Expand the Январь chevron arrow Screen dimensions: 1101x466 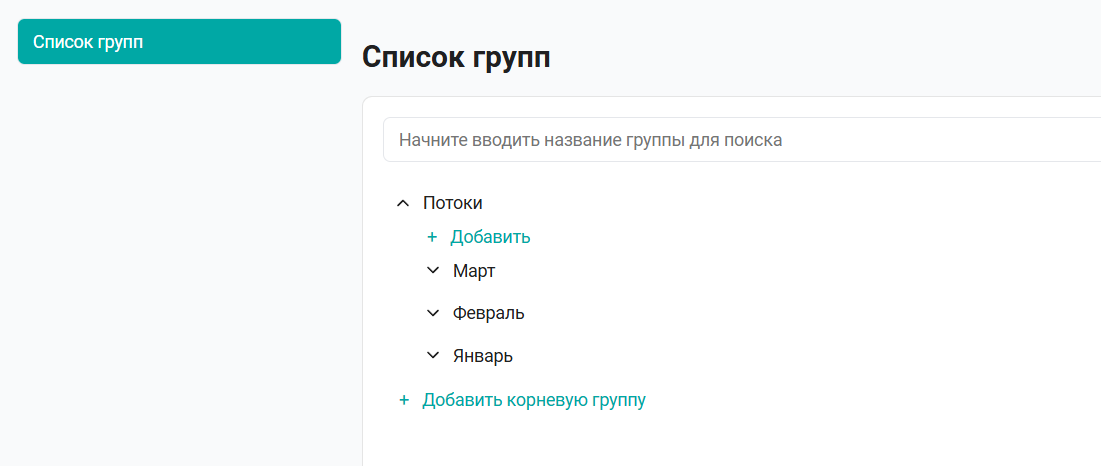433,356
